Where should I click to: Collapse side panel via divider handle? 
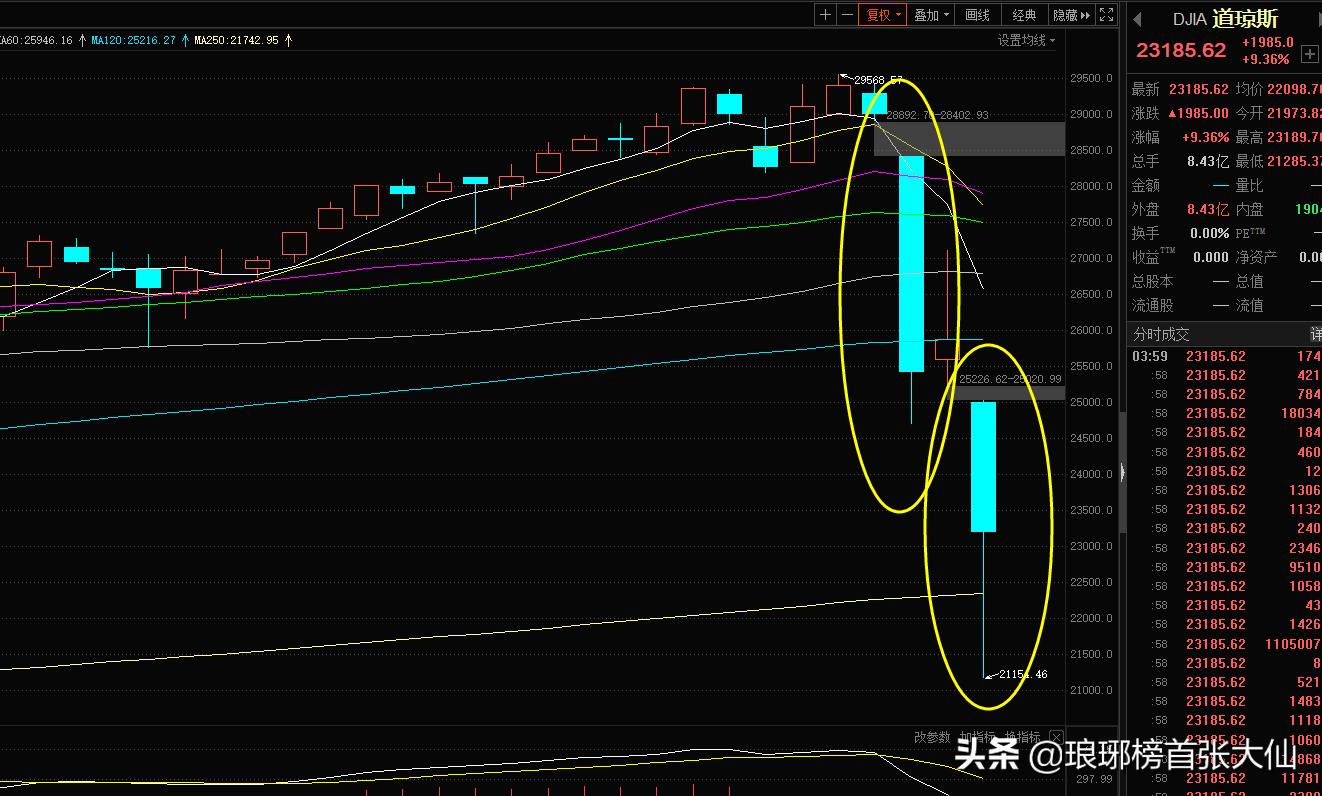pos(1122,470)
